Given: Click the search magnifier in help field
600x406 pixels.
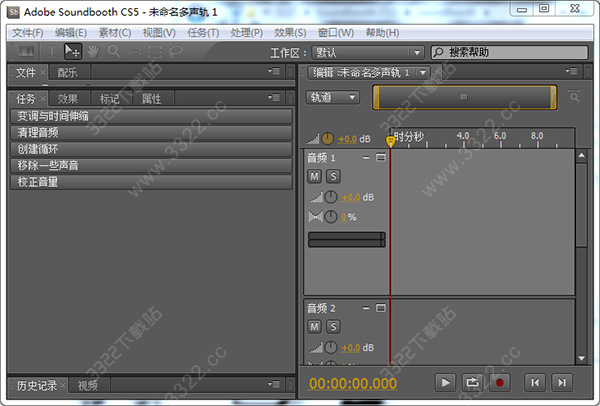Looking at the screenshot, I should coord(439,52).
